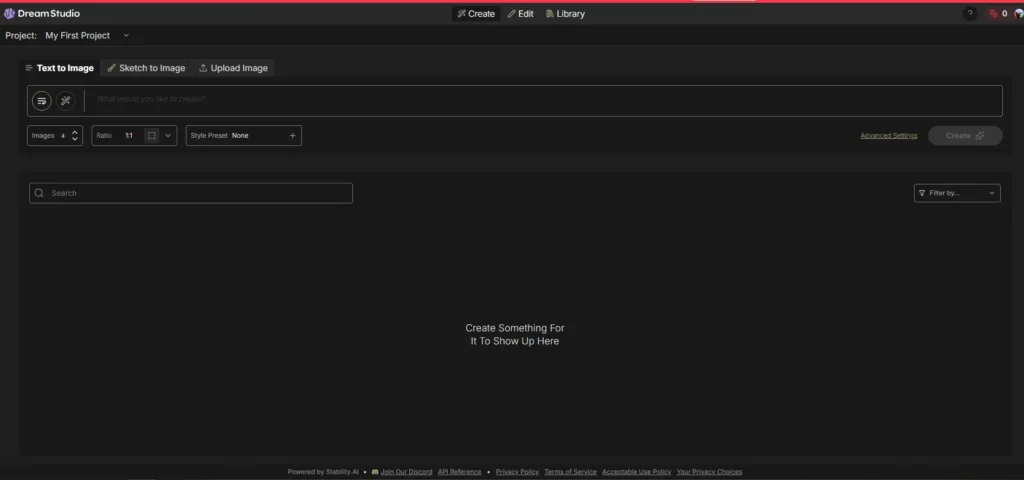Click the prompt options lines icon
1024x480 pixels.
pyautogui.click(x=42, y=101)
